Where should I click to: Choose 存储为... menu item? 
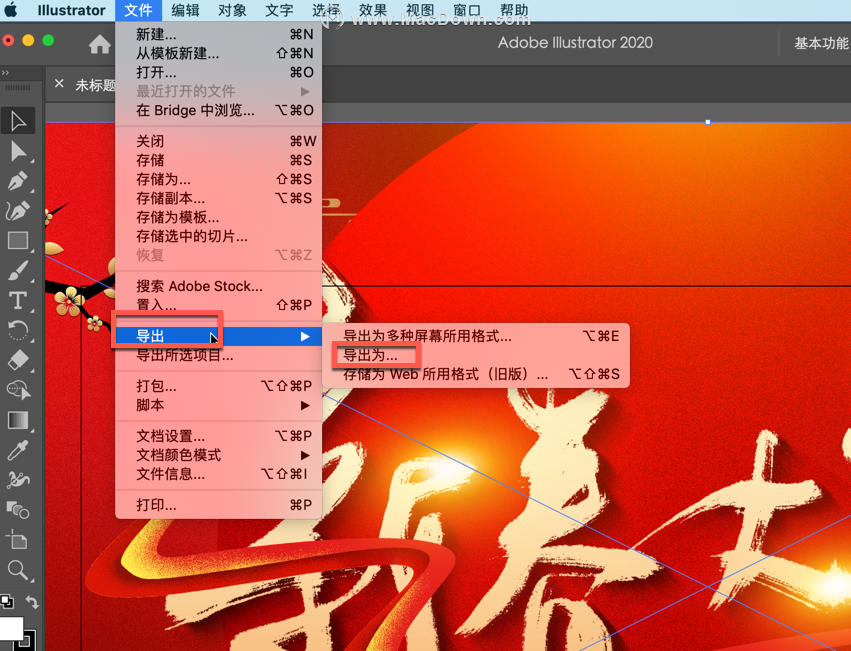click(219, 180)
